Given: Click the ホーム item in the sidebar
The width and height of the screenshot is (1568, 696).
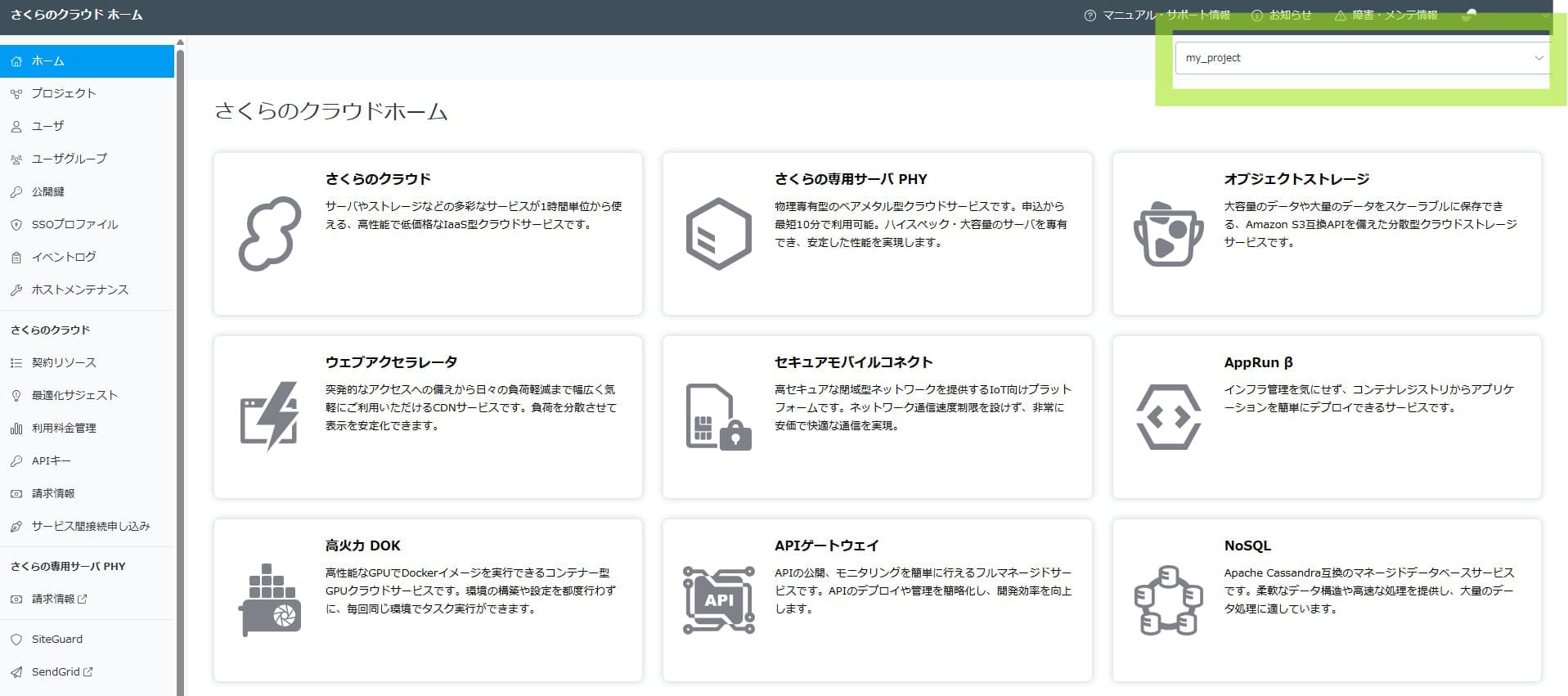Looking at the screenshot, I should coord(87,61).
